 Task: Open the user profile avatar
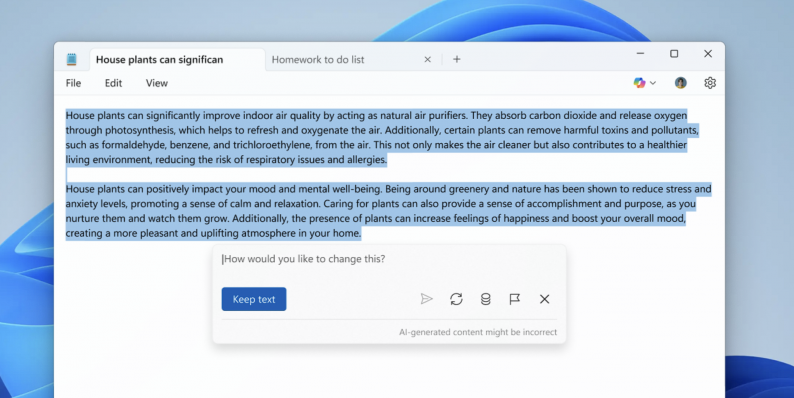[681, 83]
